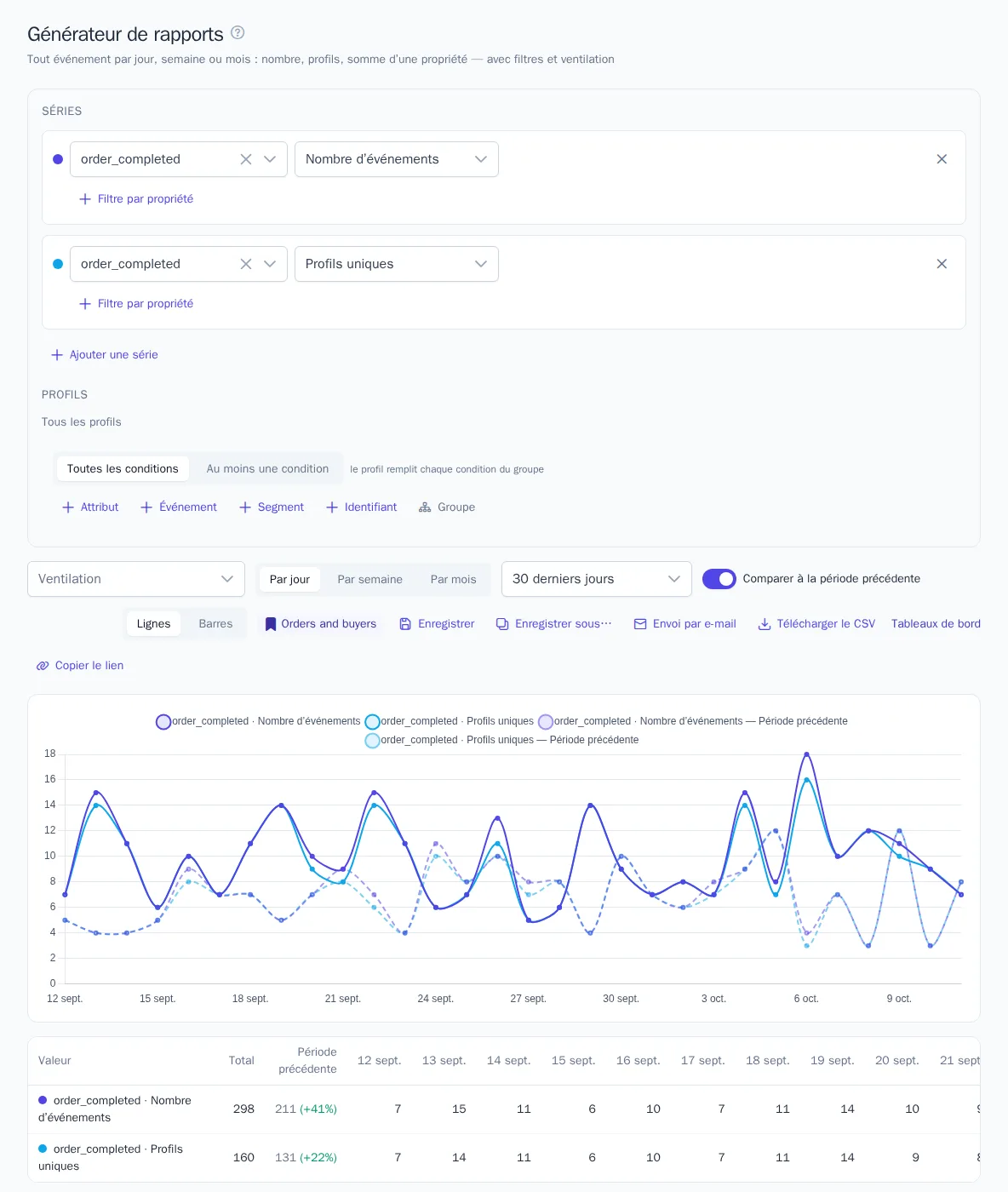Open the help icon beside Générateur de rapports
This screenshot has height=1192, width=1008.
coord(238,33)
